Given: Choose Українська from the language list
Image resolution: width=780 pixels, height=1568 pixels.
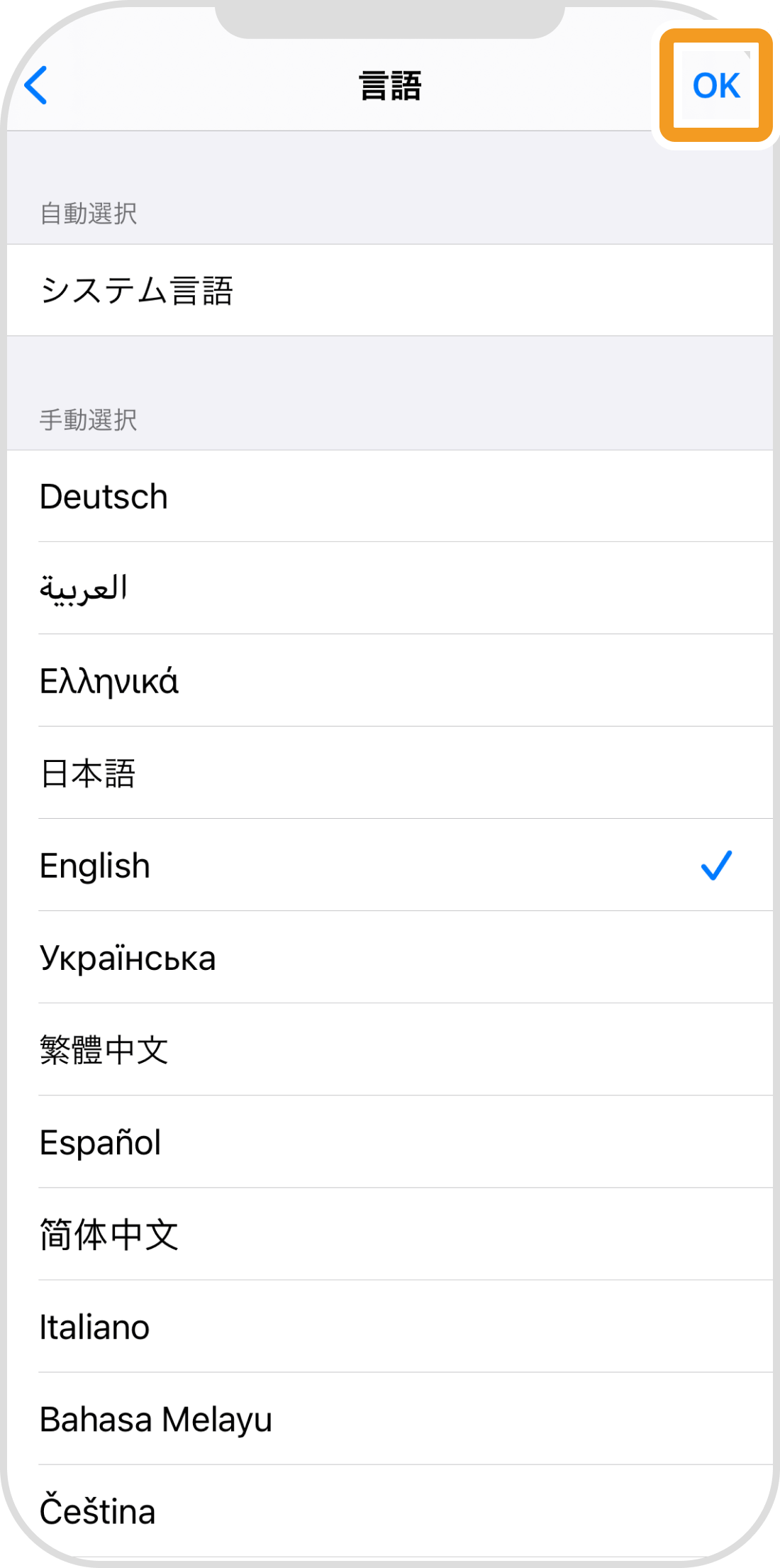Looking at the screenshot, I should click(128, 958).
